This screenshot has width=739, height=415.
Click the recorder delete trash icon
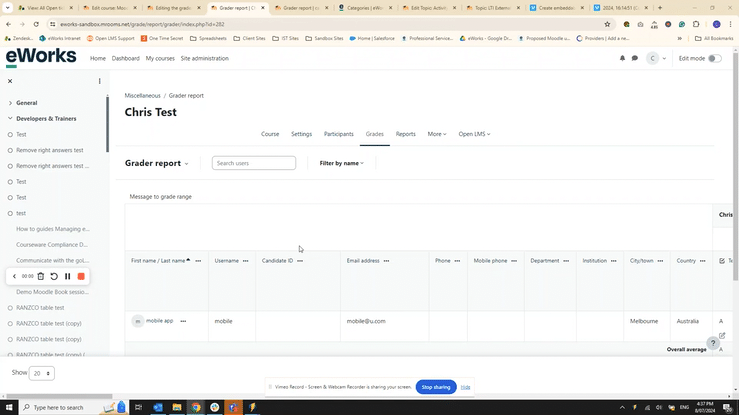pos(41,277)
